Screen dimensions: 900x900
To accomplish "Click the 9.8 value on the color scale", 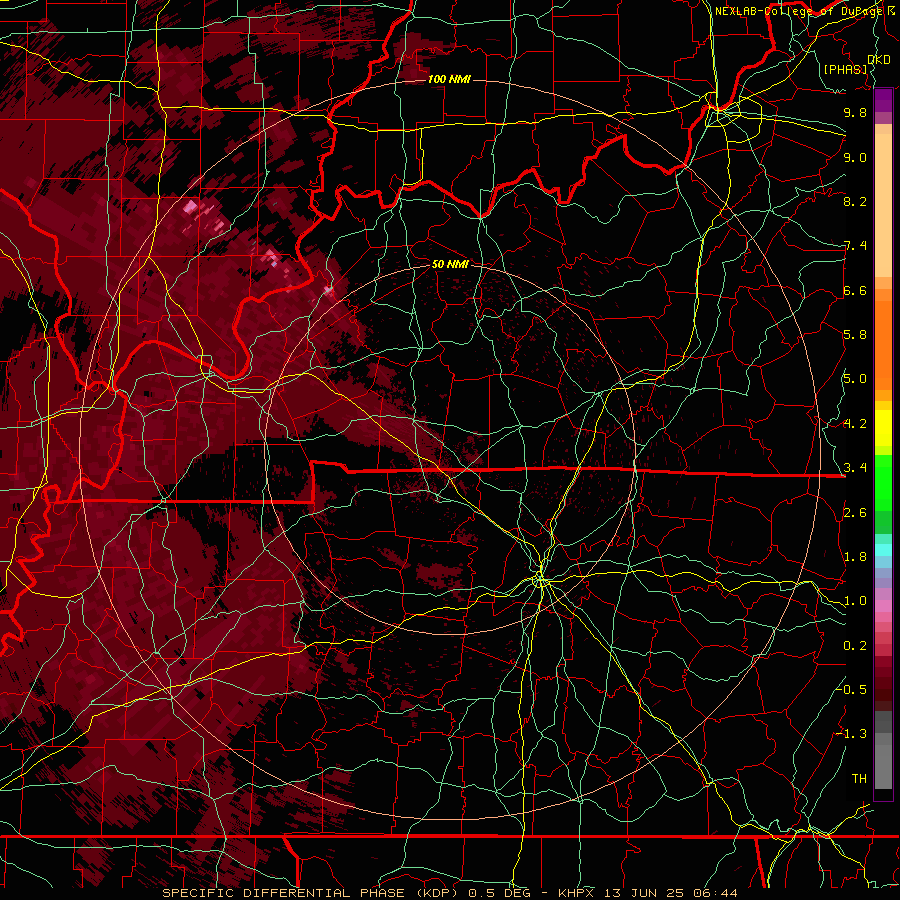I will (x=855, y=112).
